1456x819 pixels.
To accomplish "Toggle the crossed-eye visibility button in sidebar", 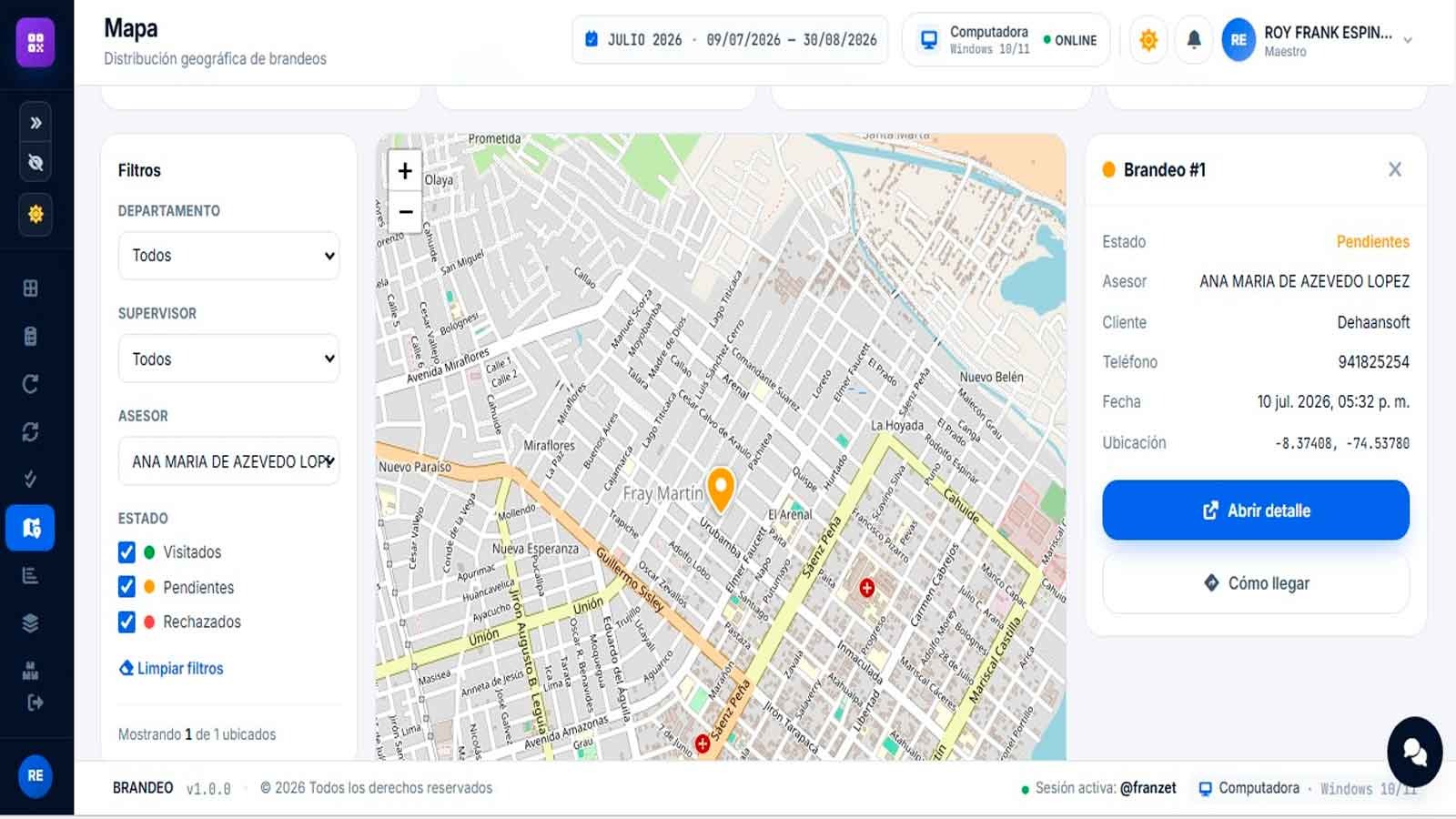I will (35, 163).
